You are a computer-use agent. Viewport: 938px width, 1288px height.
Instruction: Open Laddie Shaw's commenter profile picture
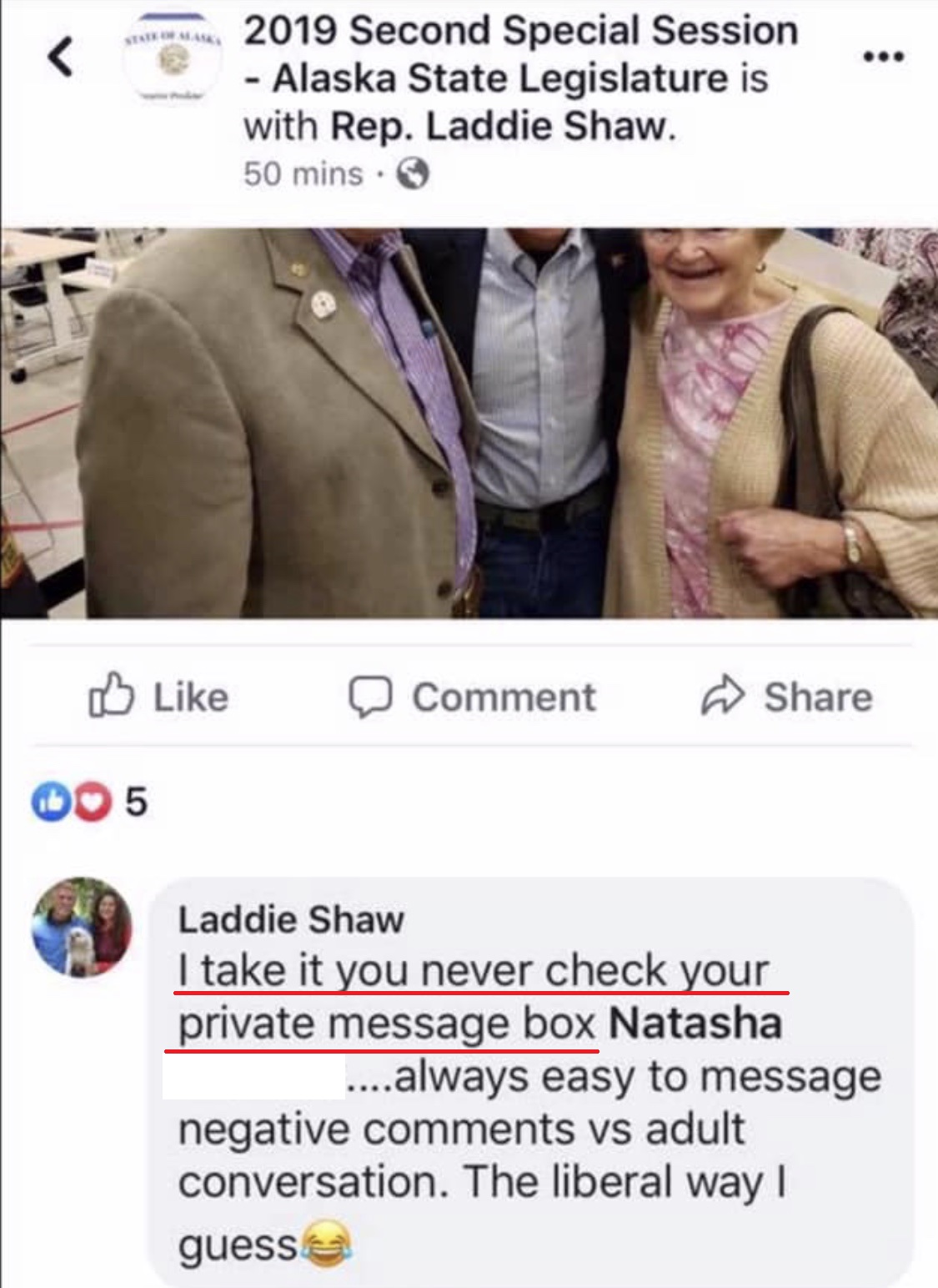click(82, 927)
